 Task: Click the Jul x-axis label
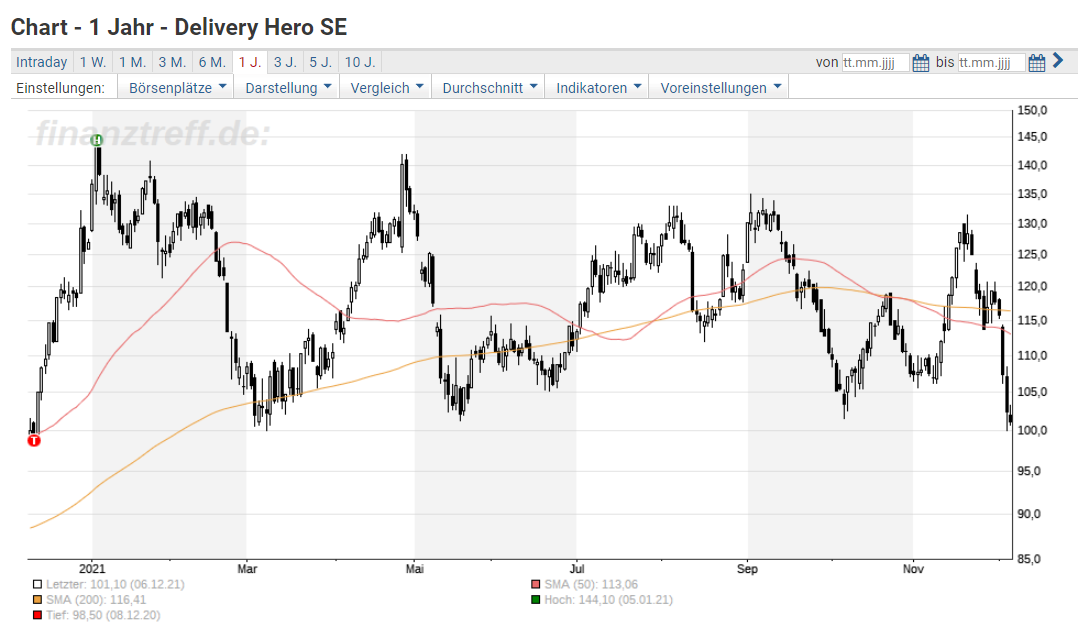[x=577, y=568]
